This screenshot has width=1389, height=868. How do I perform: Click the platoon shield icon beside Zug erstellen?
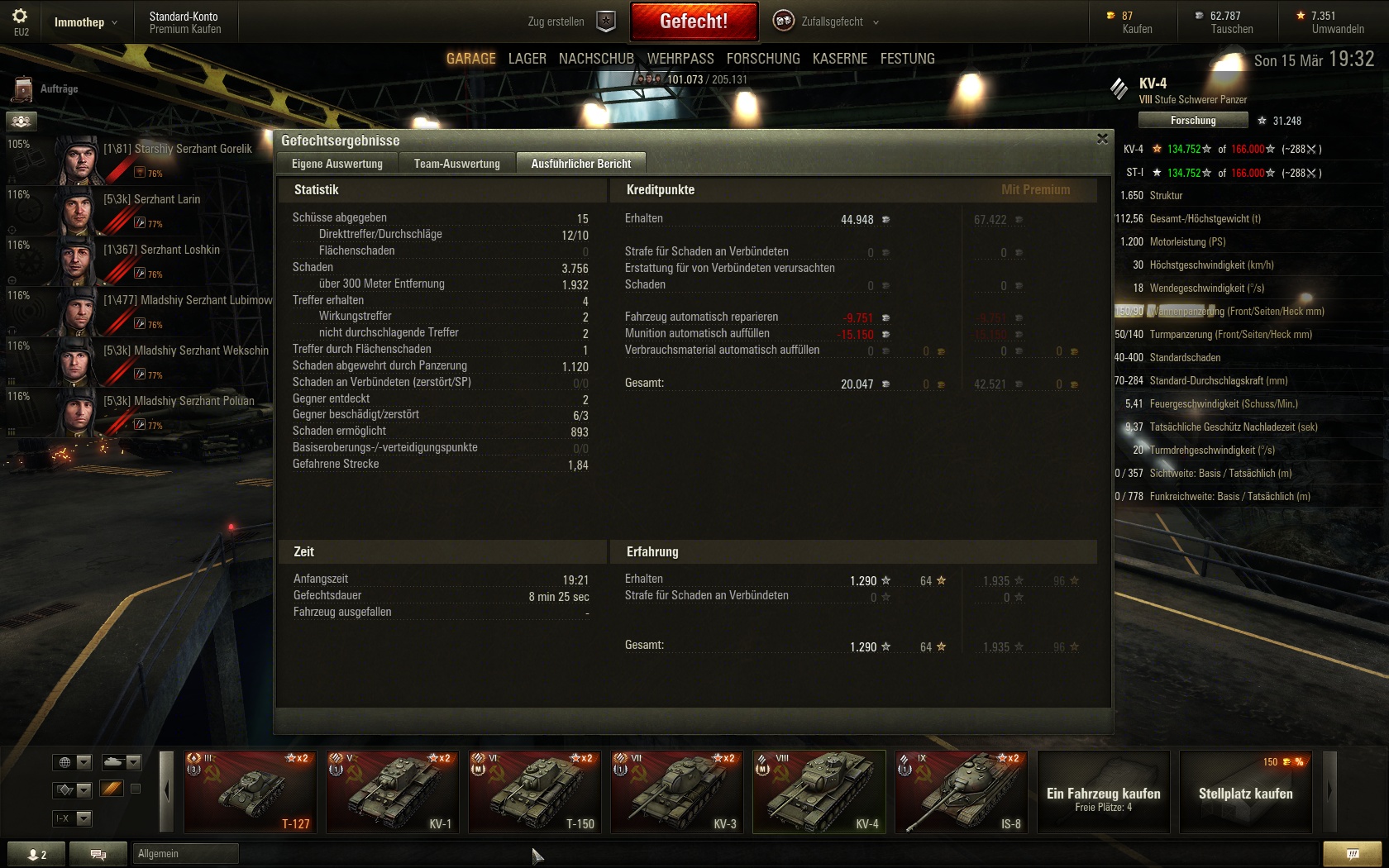[606, 21]
